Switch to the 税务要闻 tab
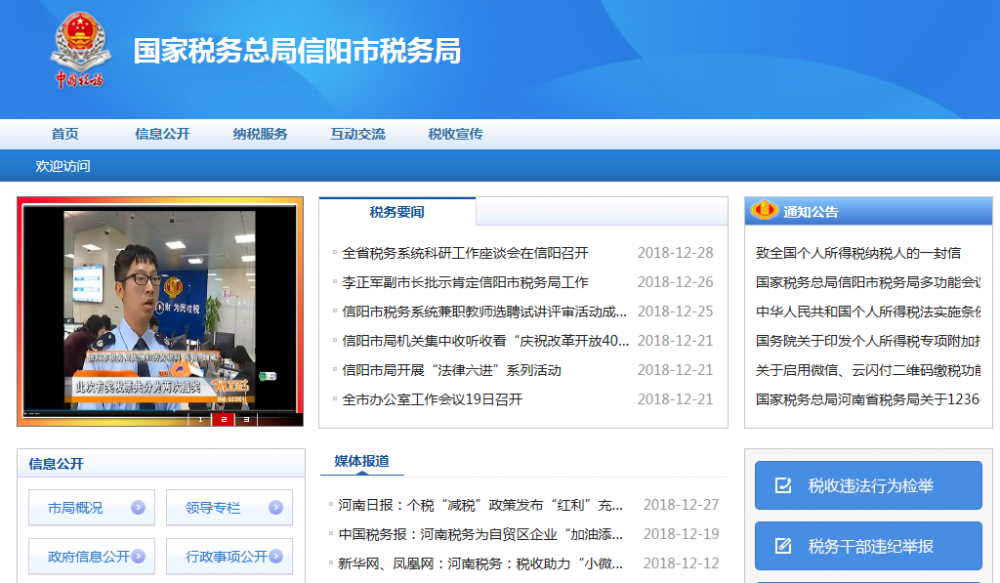This screenshot has height=583, width=1000. (x=398, y=212)
